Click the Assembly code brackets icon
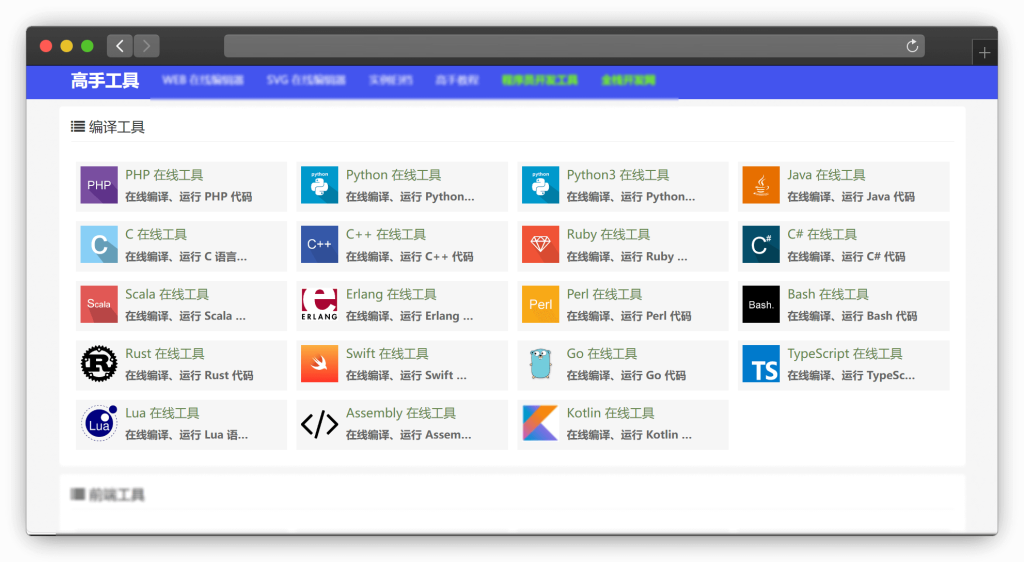The height and width of the screenshot is (562, 1024). 320,423
